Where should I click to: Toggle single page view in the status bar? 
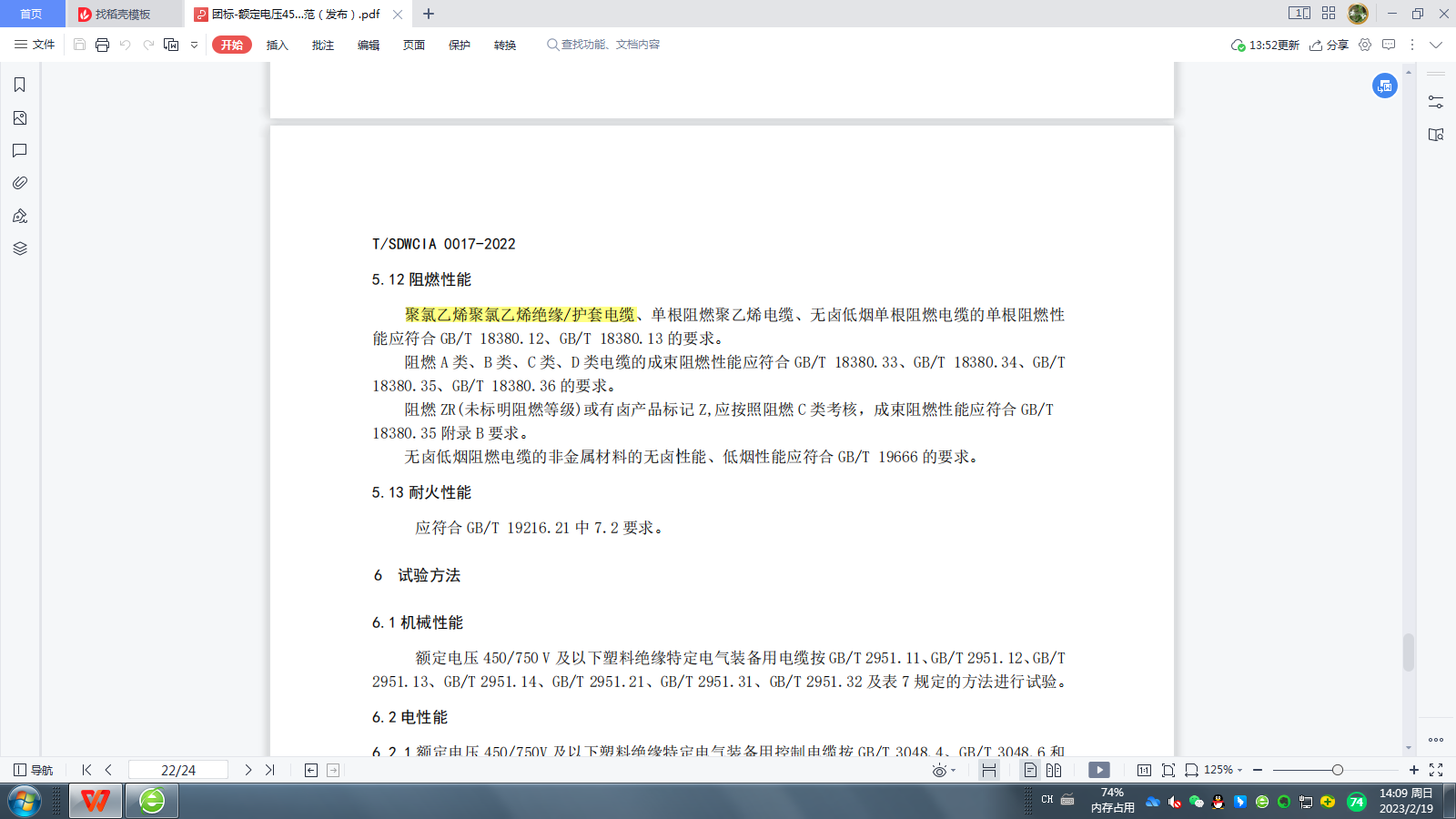[x=1031, y=770]
